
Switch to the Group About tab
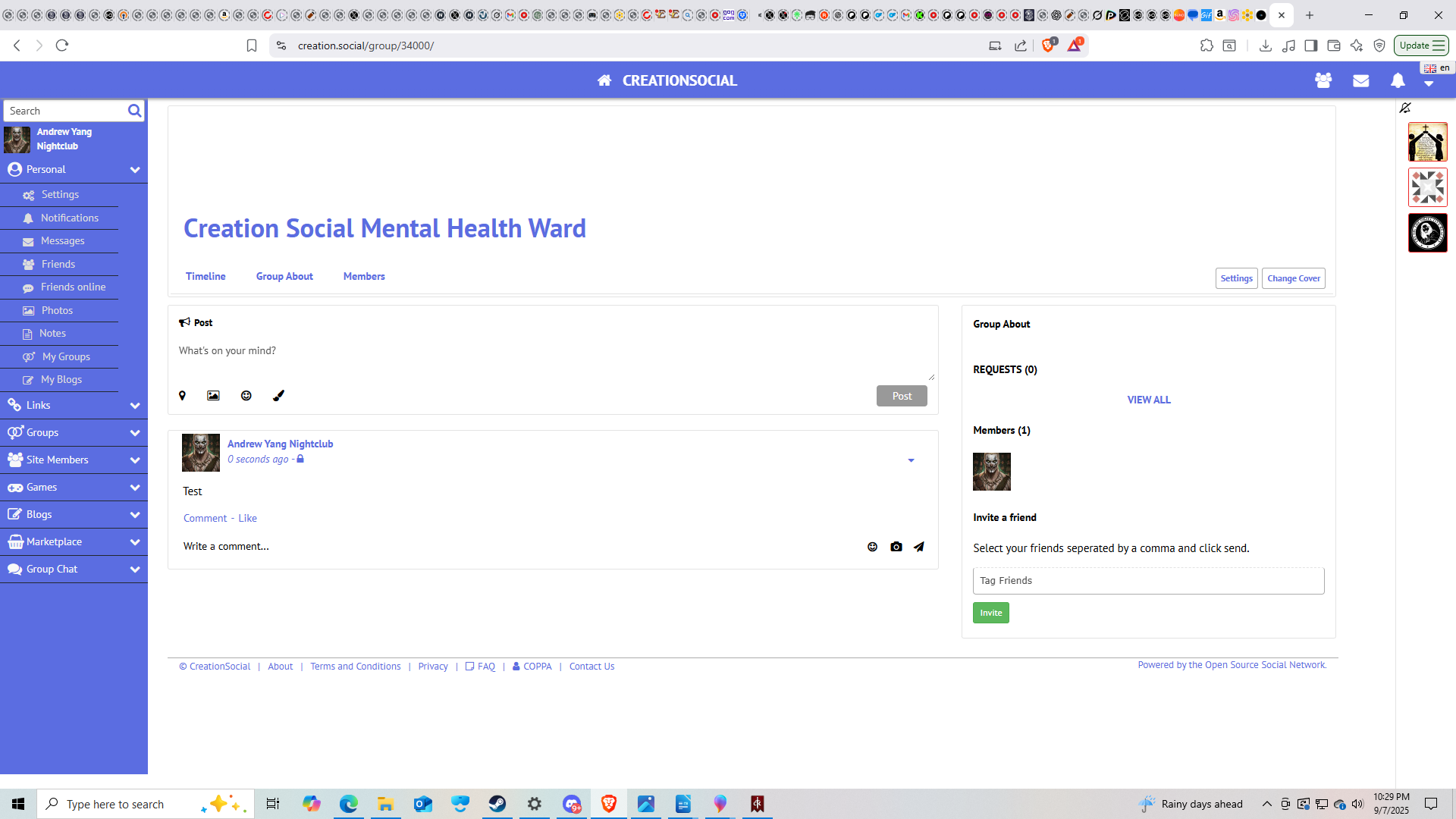[284, 277]
